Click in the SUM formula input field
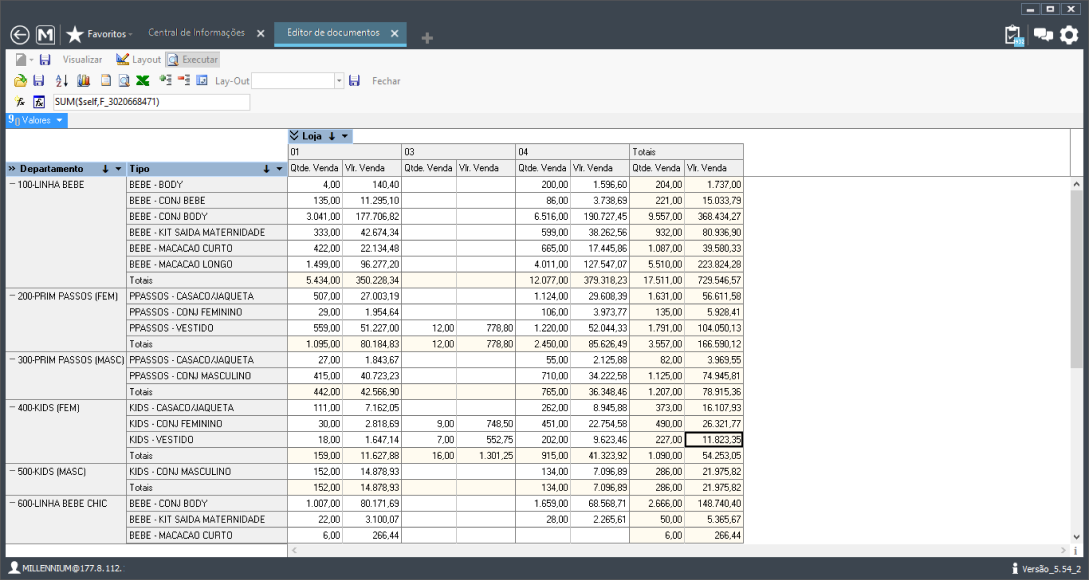 150,102
